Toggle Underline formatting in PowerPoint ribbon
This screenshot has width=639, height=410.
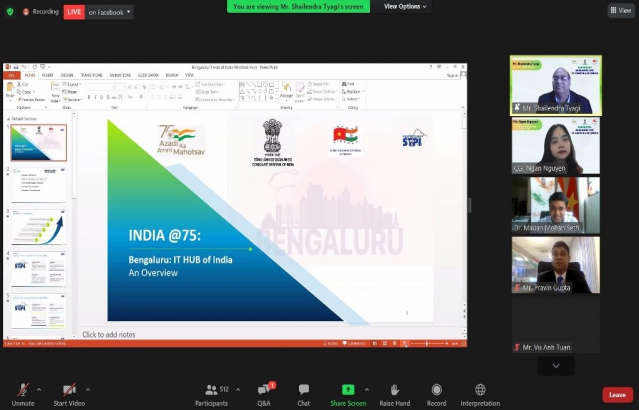click(101, 97)
